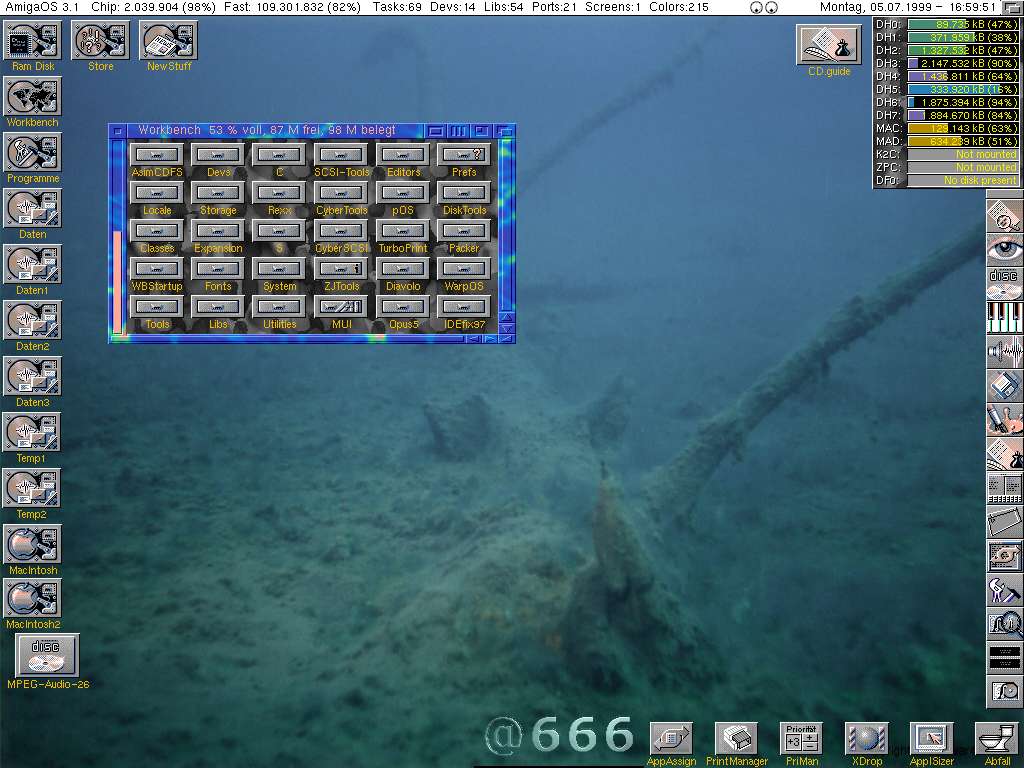Open the Ram Disk desktop icon

pos(32,41)
